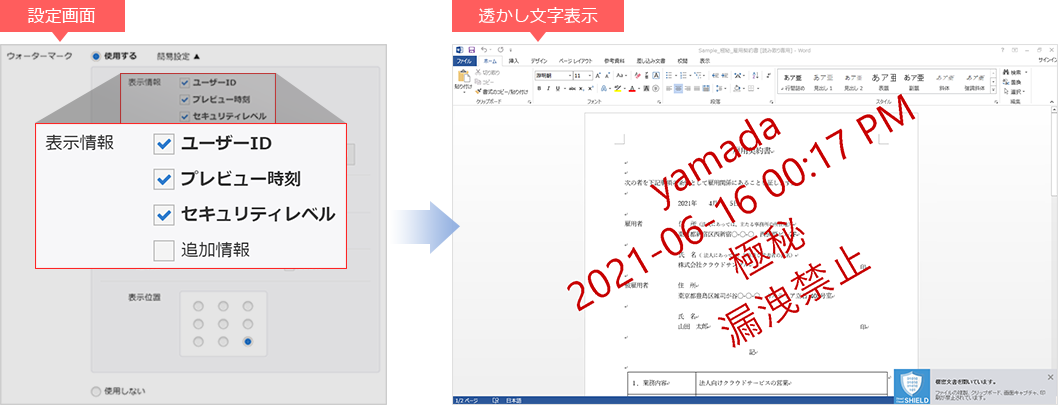Click the Undo arrow in Word's title bar
The width and height of the screenshot is (1058, 405).
[484, 50]
